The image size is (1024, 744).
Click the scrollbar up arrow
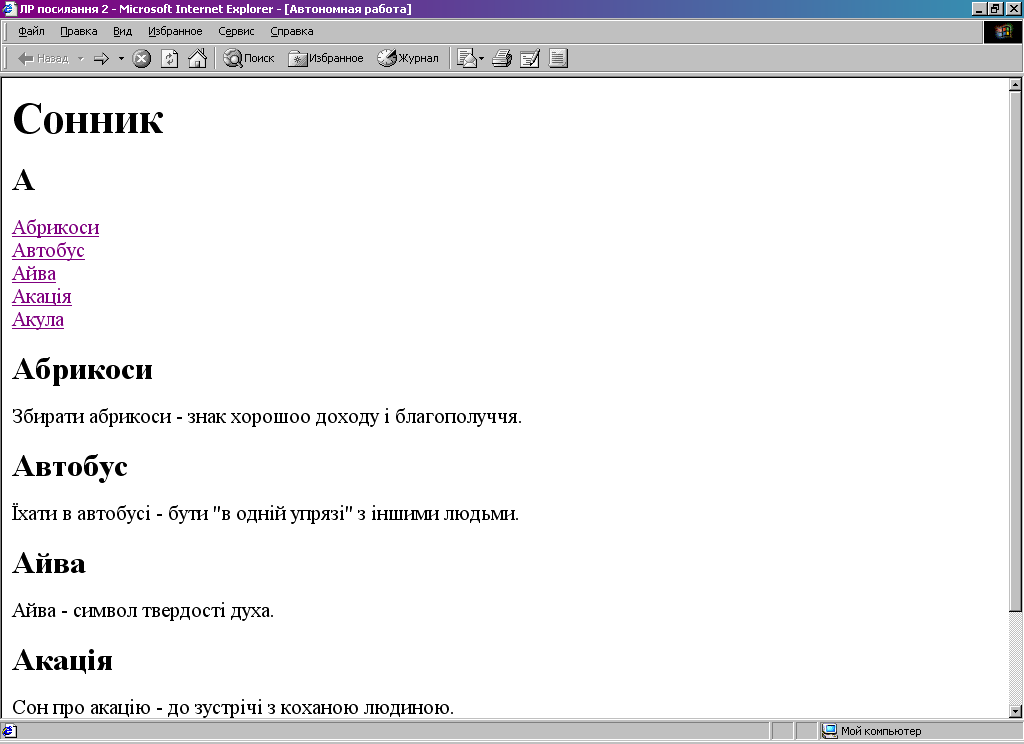point(1015,84)
